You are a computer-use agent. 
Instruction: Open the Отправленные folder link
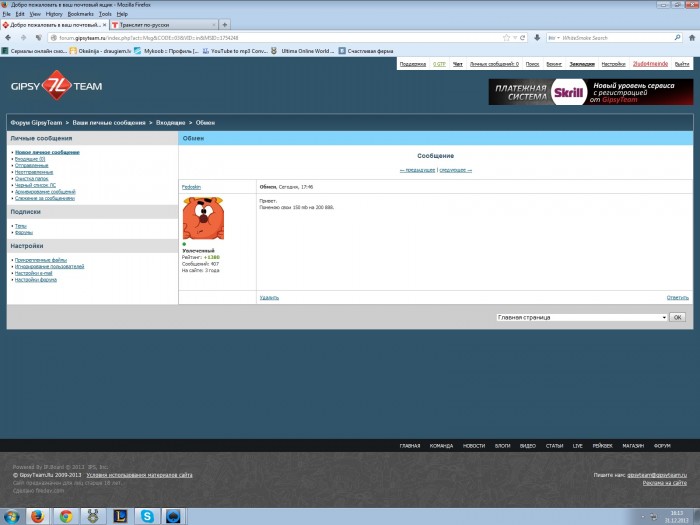(32, 166)
